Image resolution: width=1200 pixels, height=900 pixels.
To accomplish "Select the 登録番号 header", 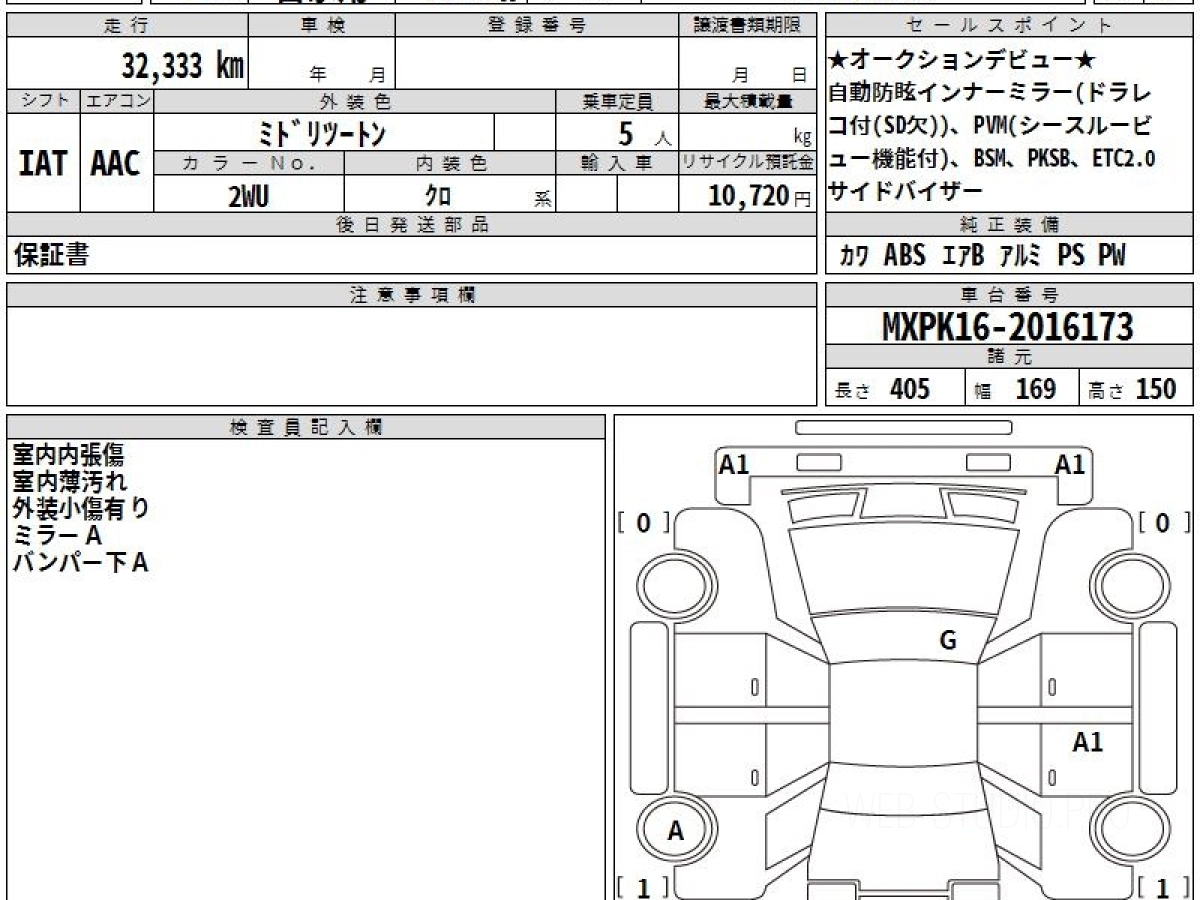I will 537,26.
